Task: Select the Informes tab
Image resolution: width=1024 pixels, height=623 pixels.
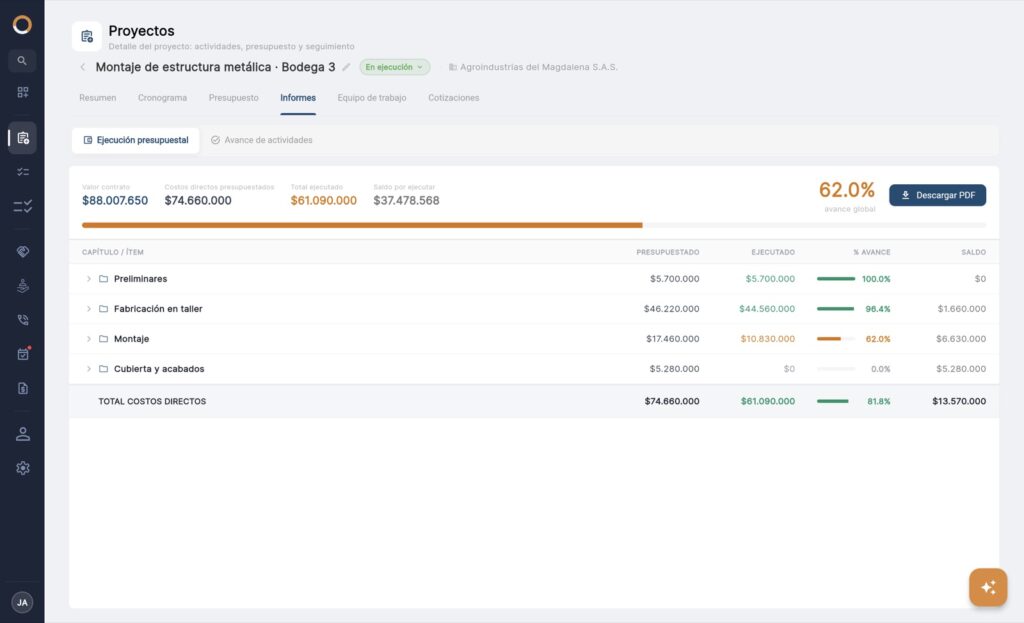Action: [x=298, y=98]
